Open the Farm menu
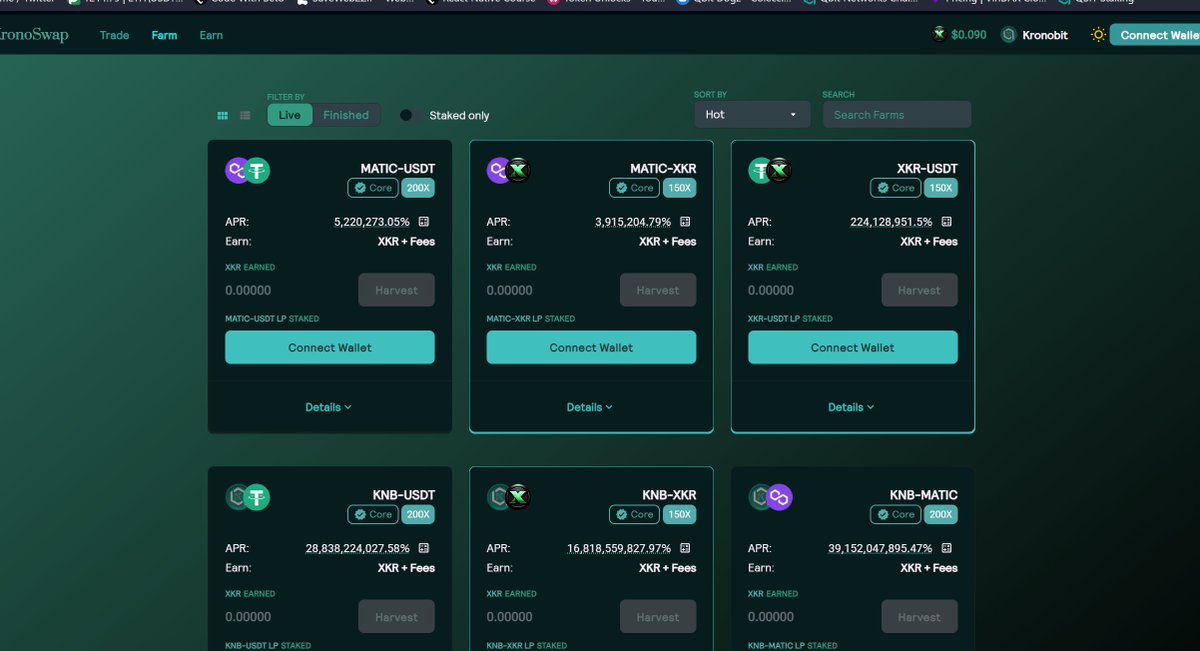The height and width of the screenshot is (651, 1200). [x=164, y=35]
